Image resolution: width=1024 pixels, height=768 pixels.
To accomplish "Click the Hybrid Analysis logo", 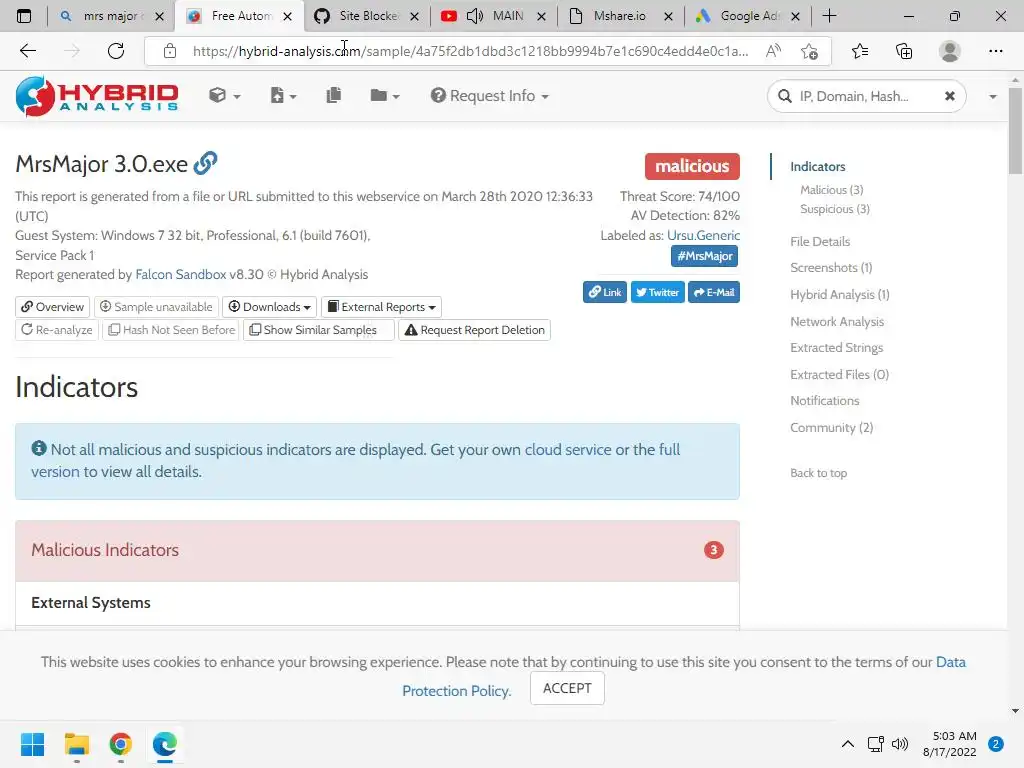I will coord(97,96).
